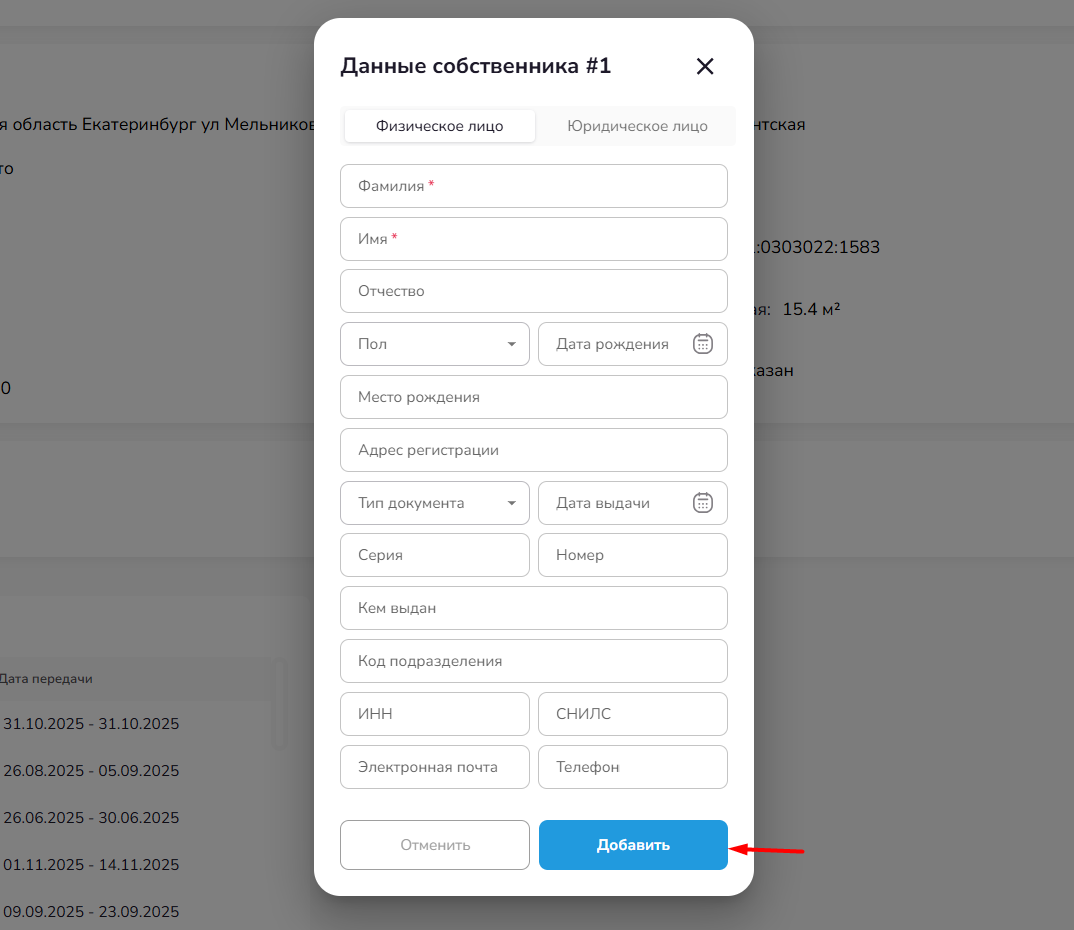Focus the Адрес регистрации field

534,450
